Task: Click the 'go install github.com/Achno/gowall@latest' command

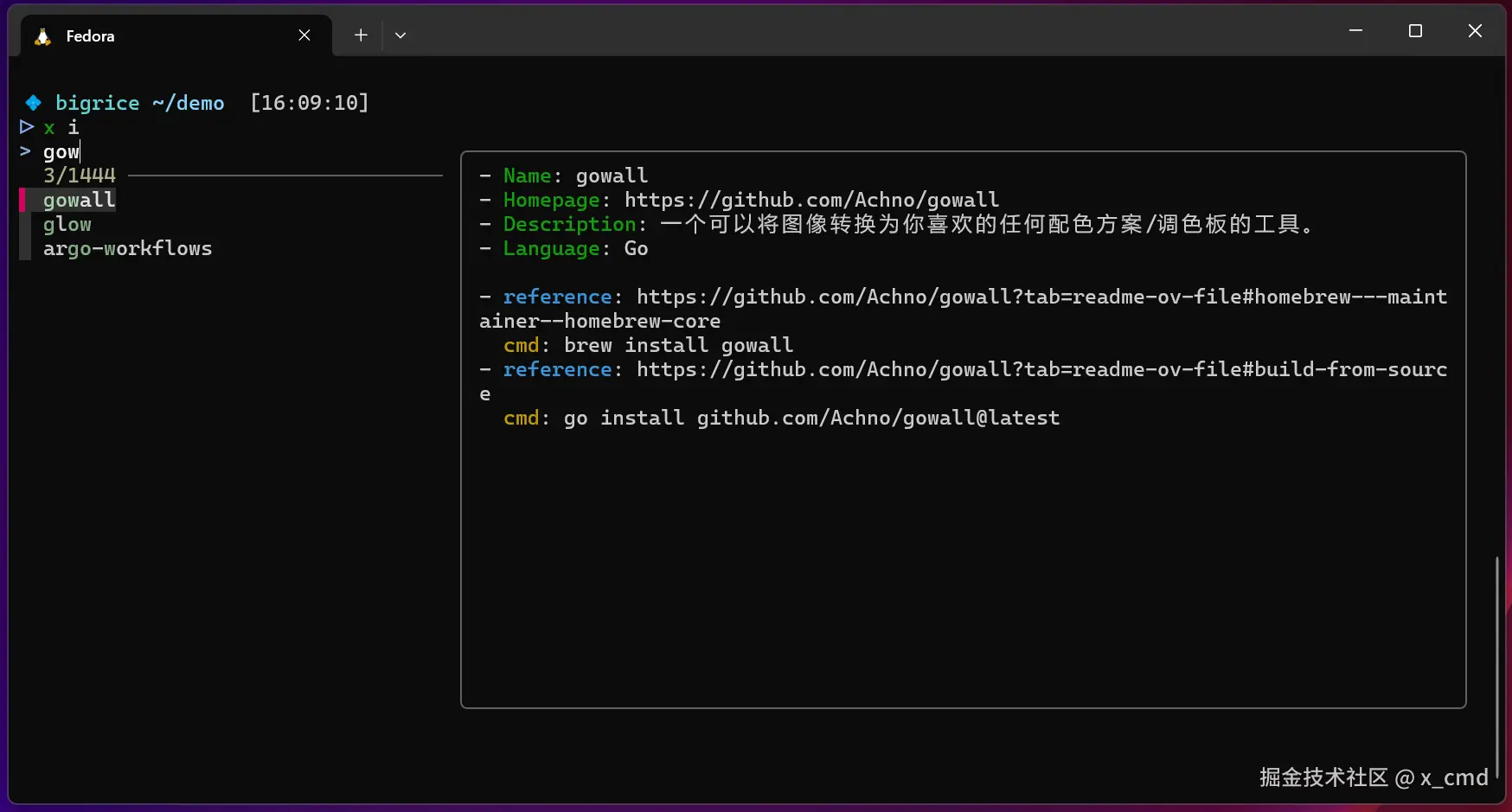Action: click(x=811, y=419)
